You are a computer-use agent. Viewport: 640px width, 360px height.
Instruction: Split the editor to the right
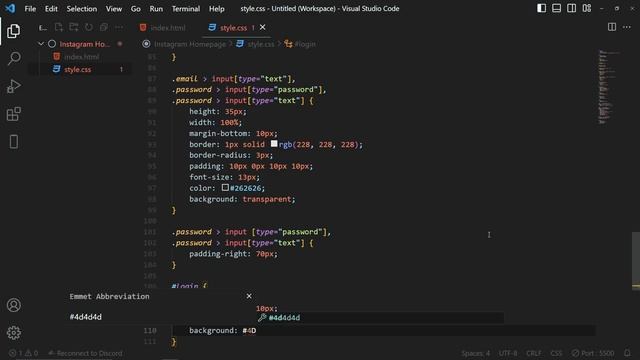tap(611, 27)
